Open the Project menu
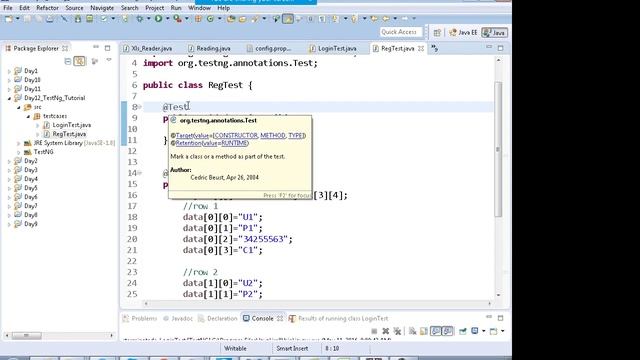 (x=155, y=8)
